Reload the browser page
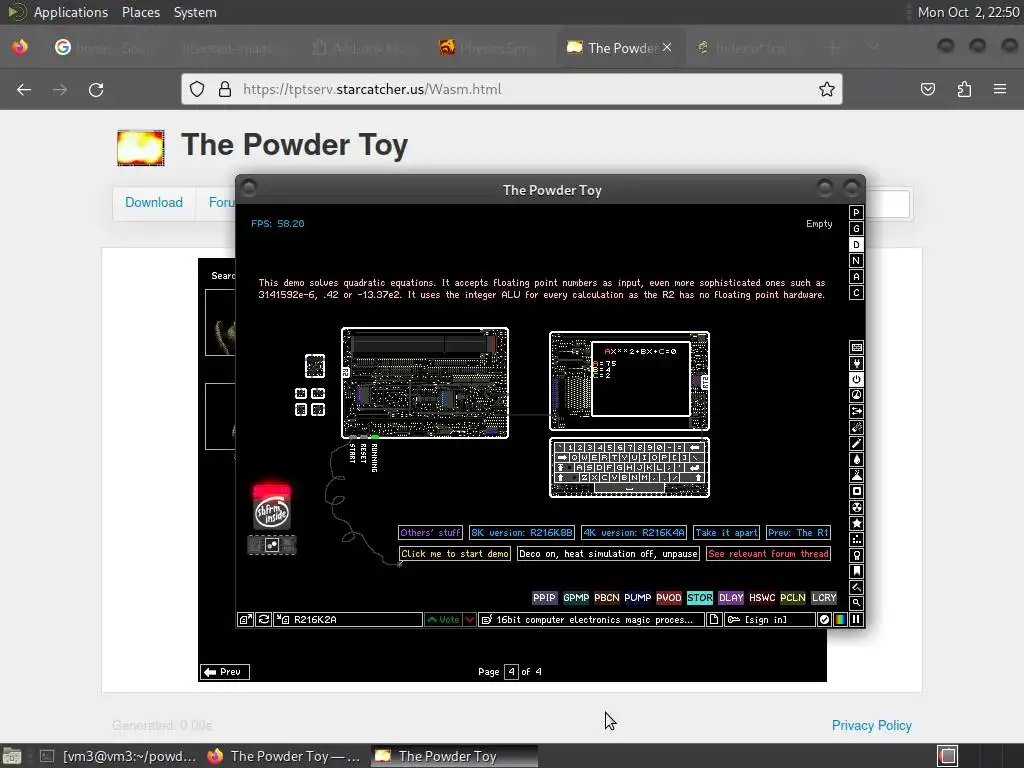The image size is (1024, 768). point(96,89)
